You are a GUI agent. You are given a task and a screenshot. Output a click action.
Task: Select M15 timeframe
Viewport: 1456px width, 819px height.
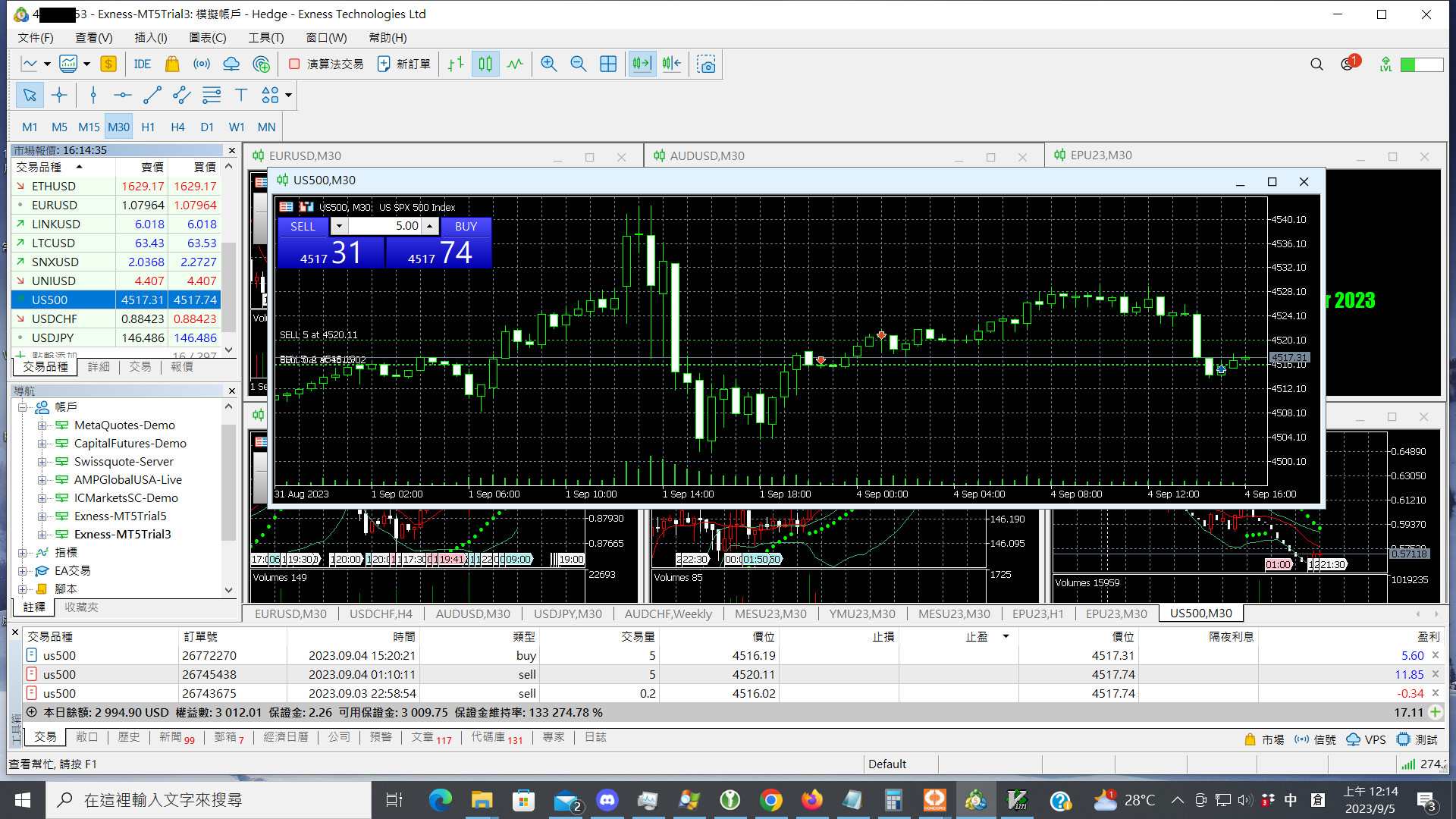click(x=89, y=127)
